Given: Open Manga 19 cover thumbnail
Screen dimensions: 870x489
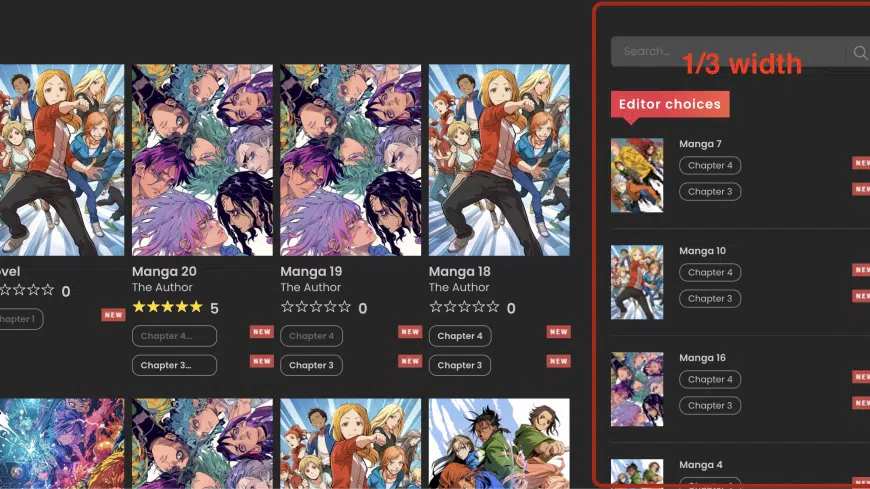Looking at the screenshot, I should pos(350,160).
